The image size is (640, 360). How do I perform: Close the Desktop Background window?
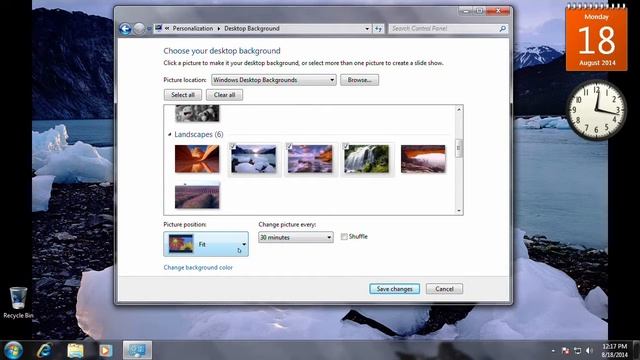click(x=498, y=11)
